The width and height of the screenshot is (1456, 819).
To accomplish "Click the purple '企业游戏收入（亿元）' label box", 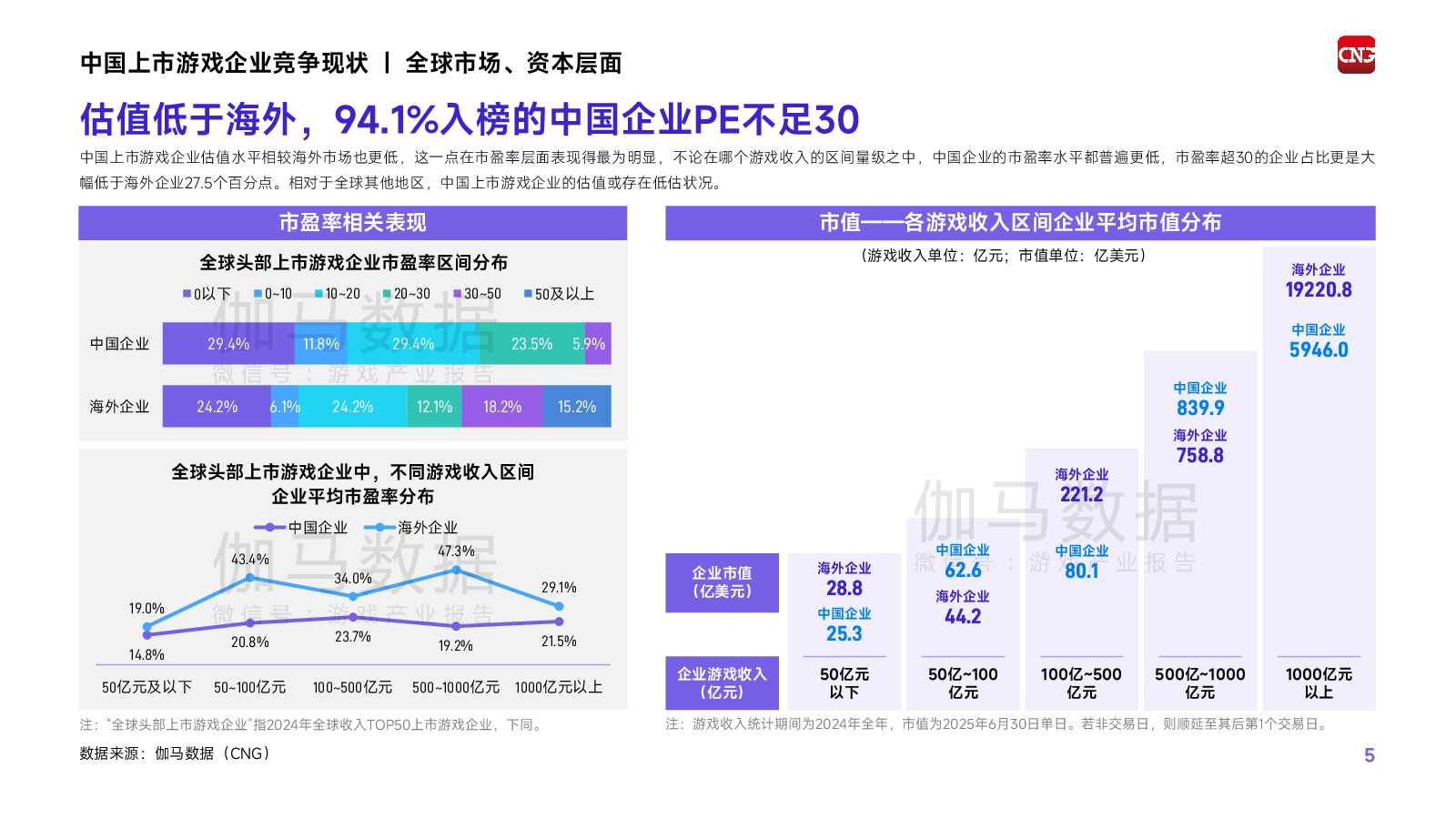I will click(x=723, y=683).
